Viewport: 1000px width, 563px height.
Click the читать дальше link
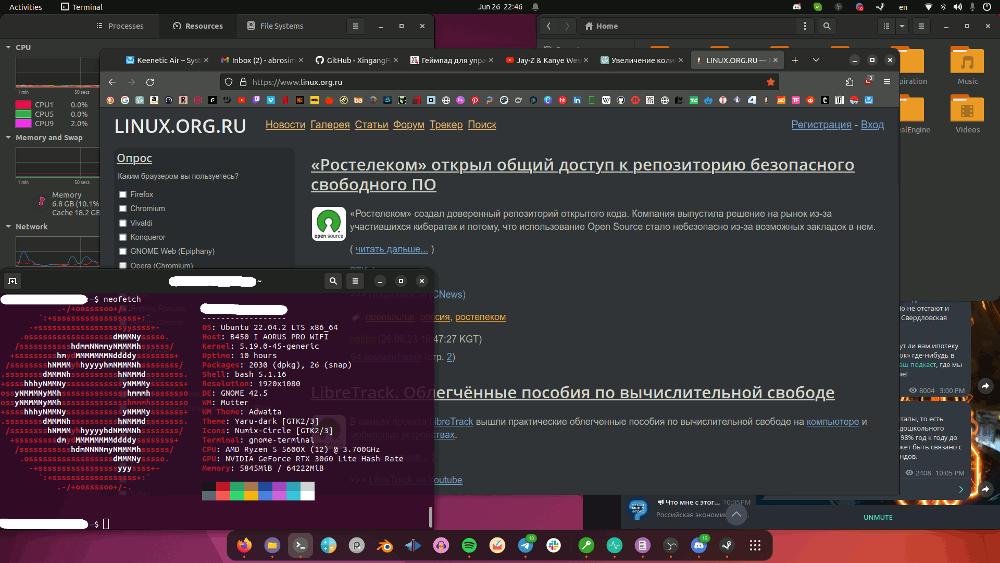pos(392,249)
